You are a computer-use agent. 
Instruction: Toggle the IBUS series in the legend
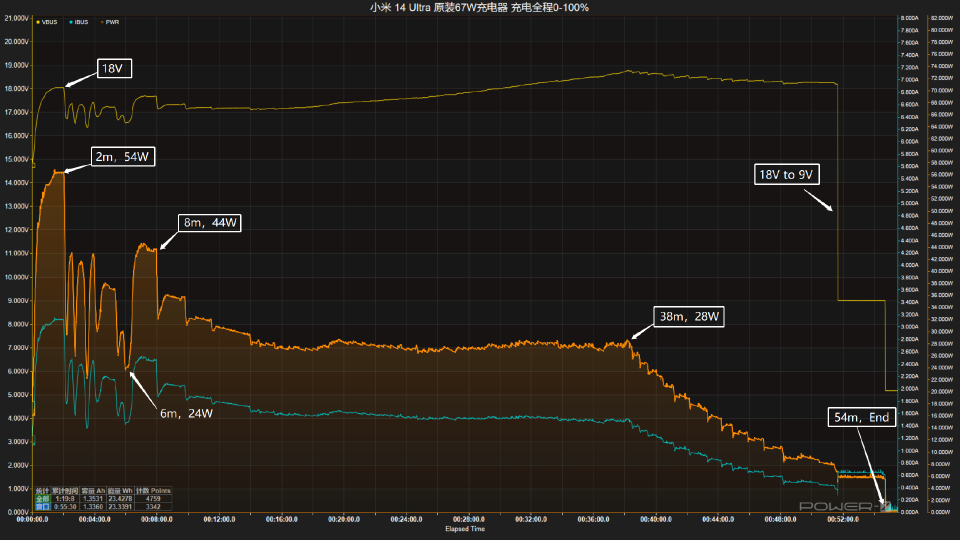[x=79, y=22]
